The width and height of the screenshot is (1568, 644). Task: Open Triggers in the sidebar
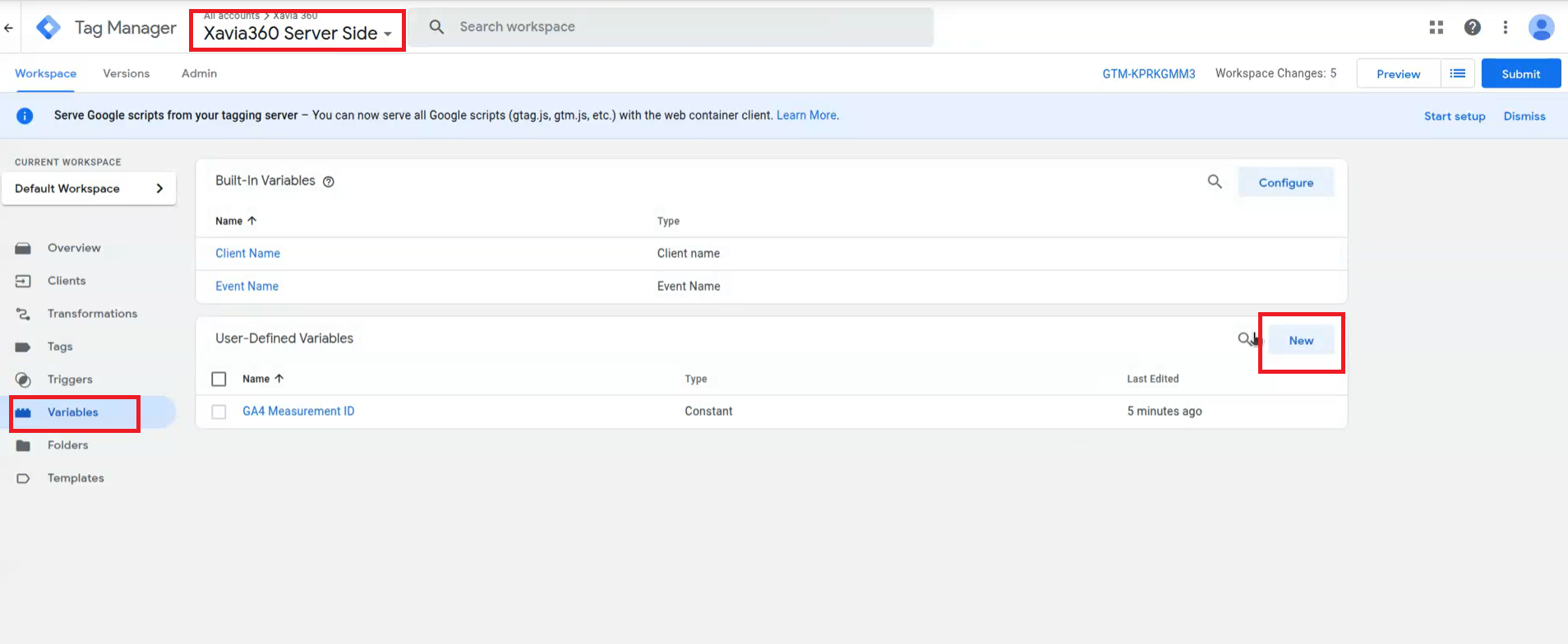tap(70, 379)
